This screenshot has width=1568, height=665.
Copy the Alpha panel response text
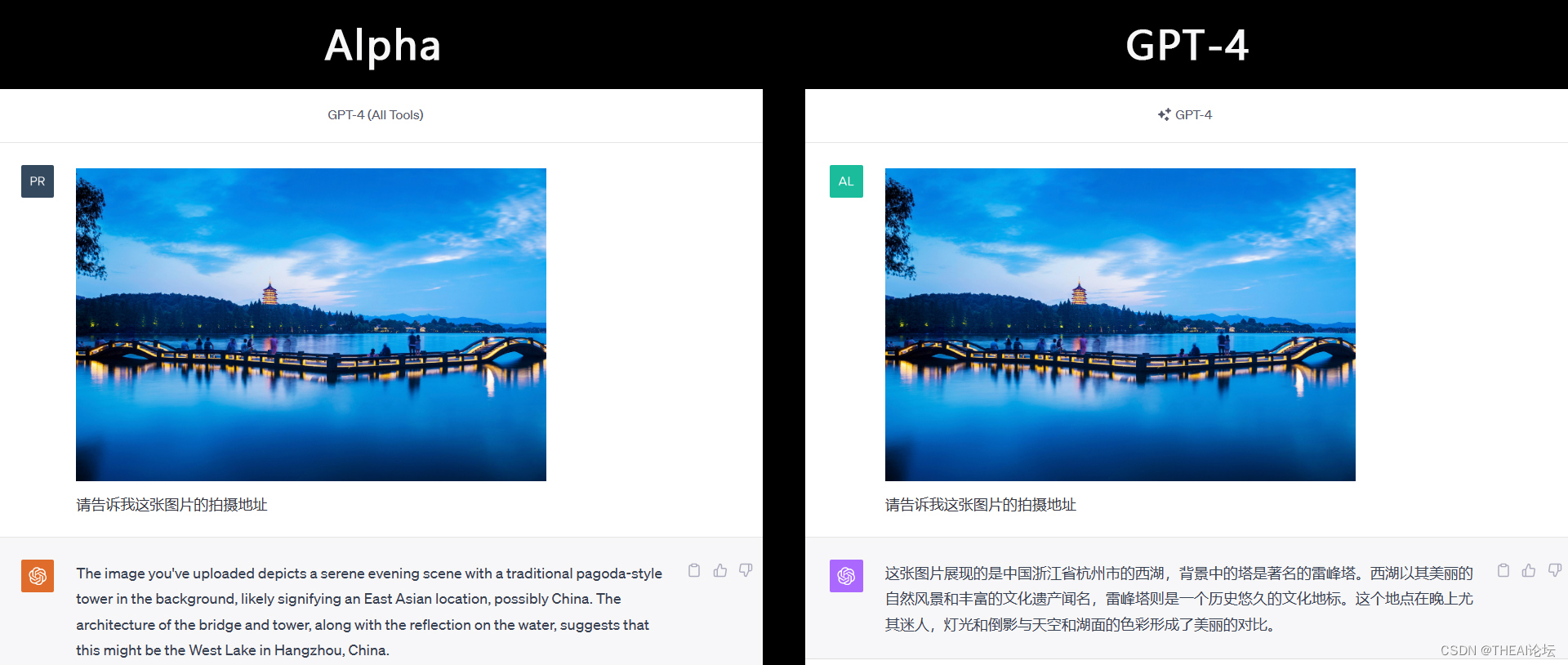(694, 570)
